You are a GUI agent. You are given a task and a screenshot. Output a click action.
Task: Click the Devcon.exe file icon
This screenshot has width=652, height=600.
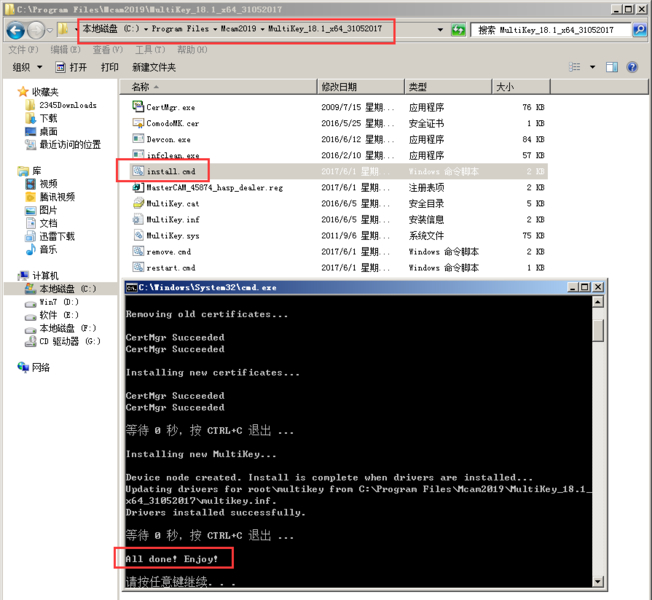[138, 139]
